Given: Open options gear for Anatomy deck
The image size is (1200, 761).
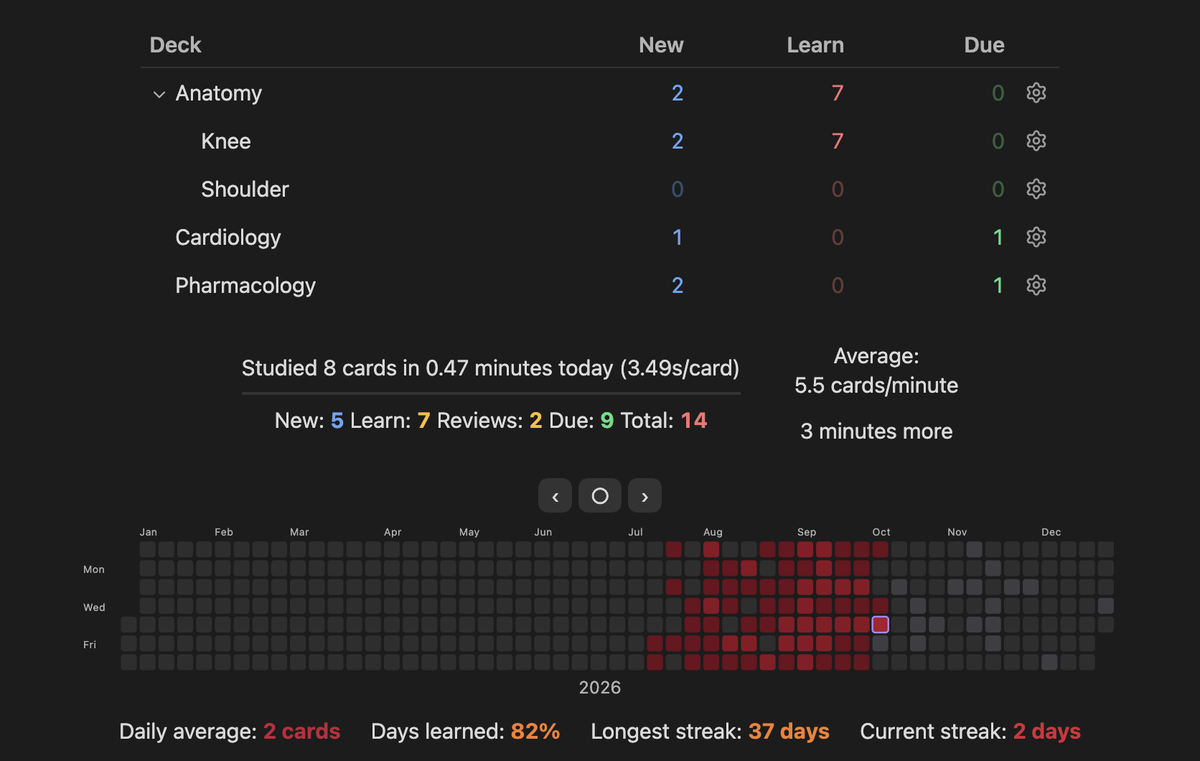Looking at the screenshot, I should coord(1036,93).
